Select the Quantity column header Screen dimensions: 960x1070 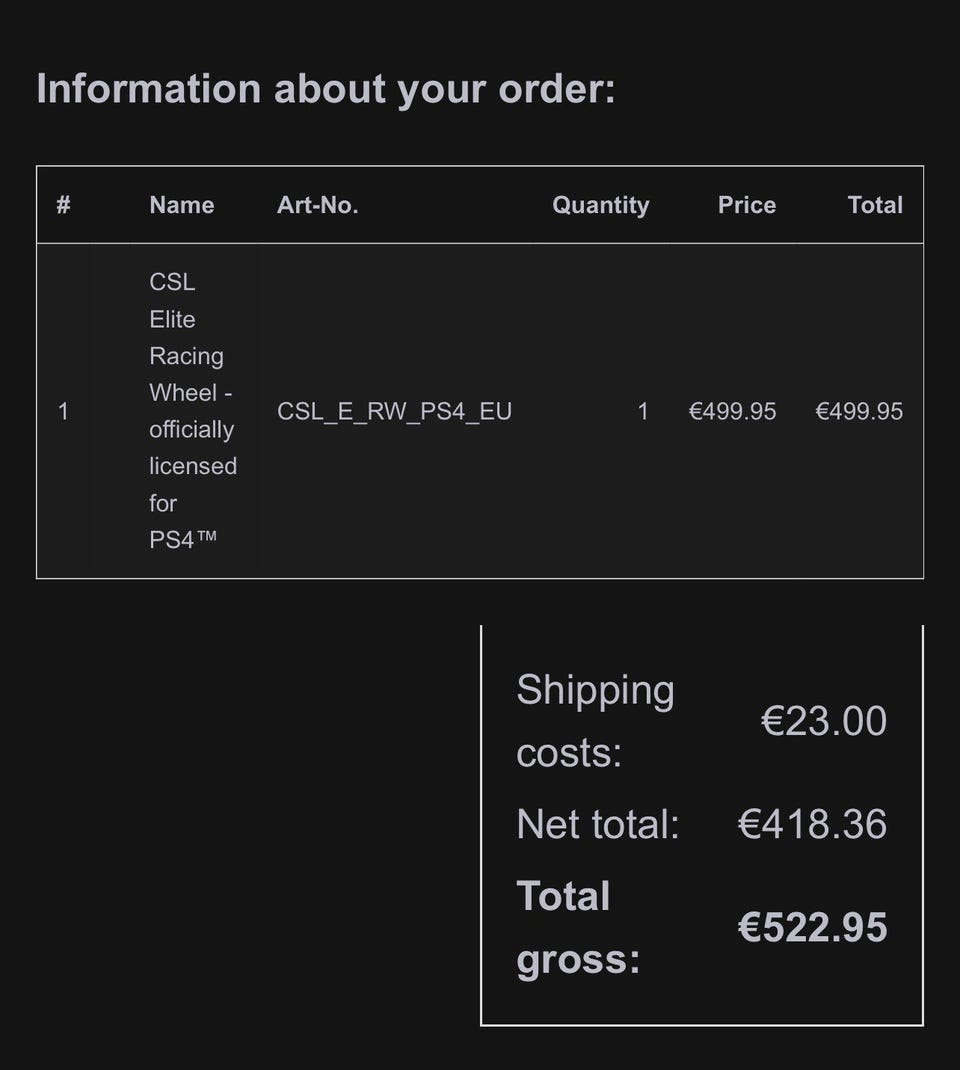tap(600, 205)
